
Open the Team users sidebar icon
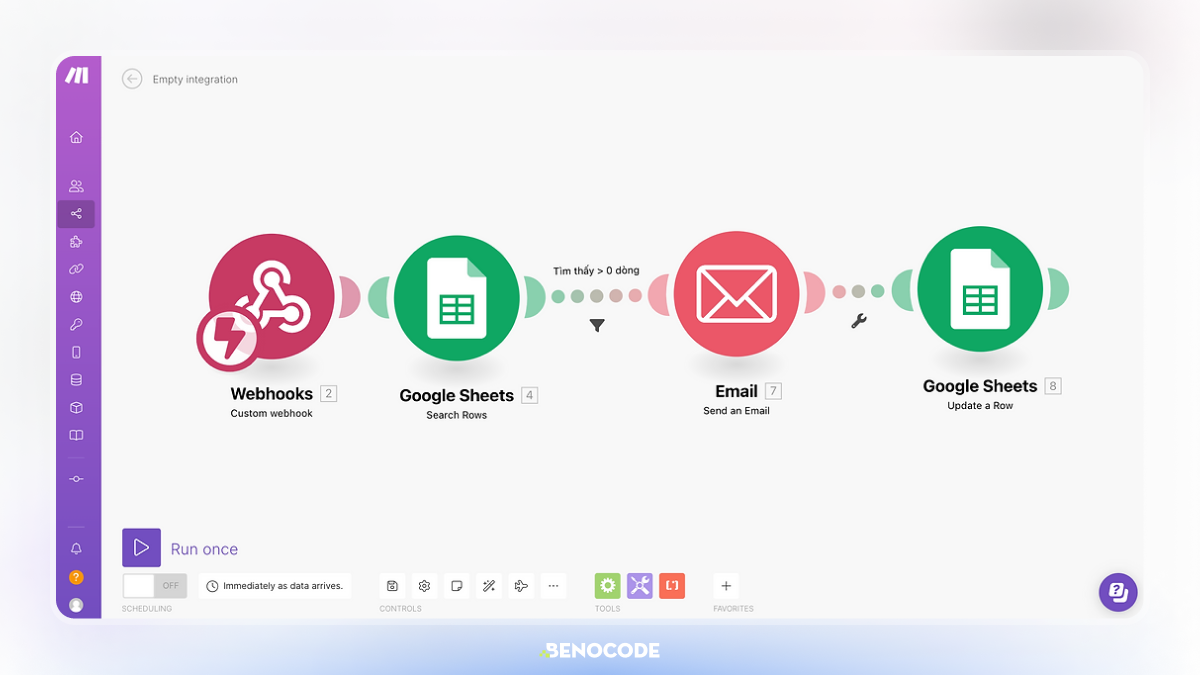76,186
